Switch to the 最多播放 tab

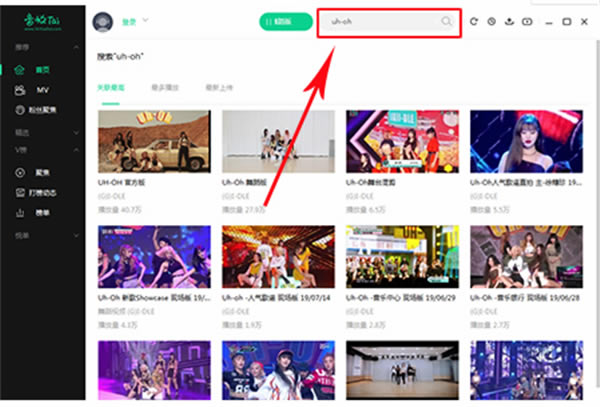[165, 88]
